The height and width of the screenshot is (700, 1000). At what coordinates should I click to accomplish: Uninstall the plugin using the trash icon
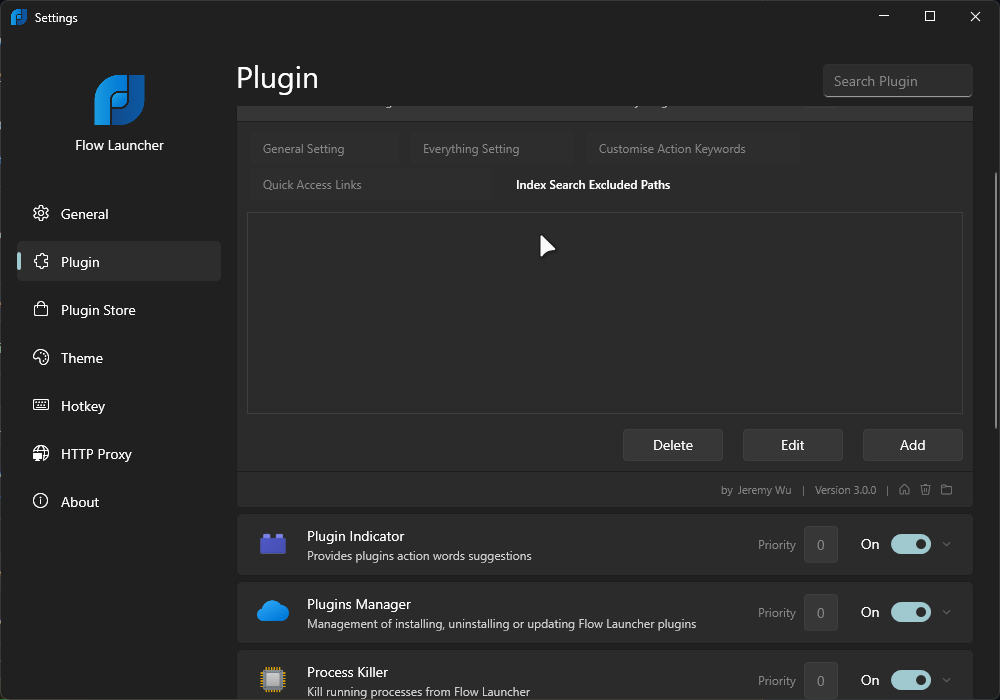pos(925,489)
